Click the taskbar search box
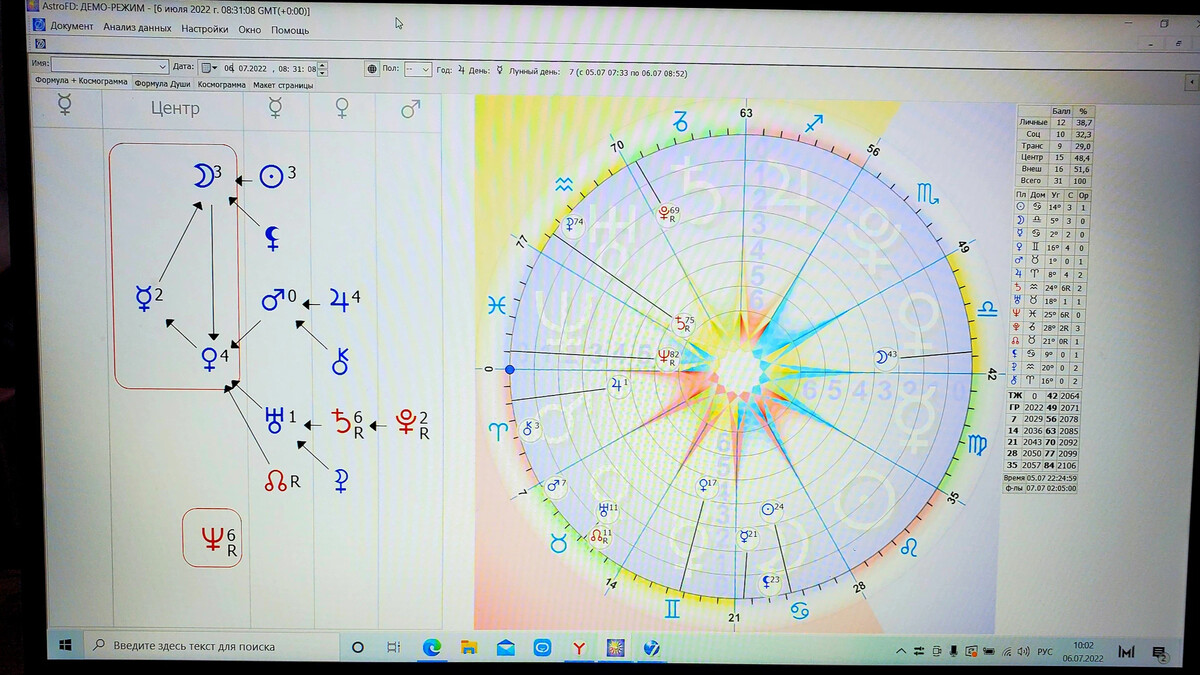 pos(213,647)
